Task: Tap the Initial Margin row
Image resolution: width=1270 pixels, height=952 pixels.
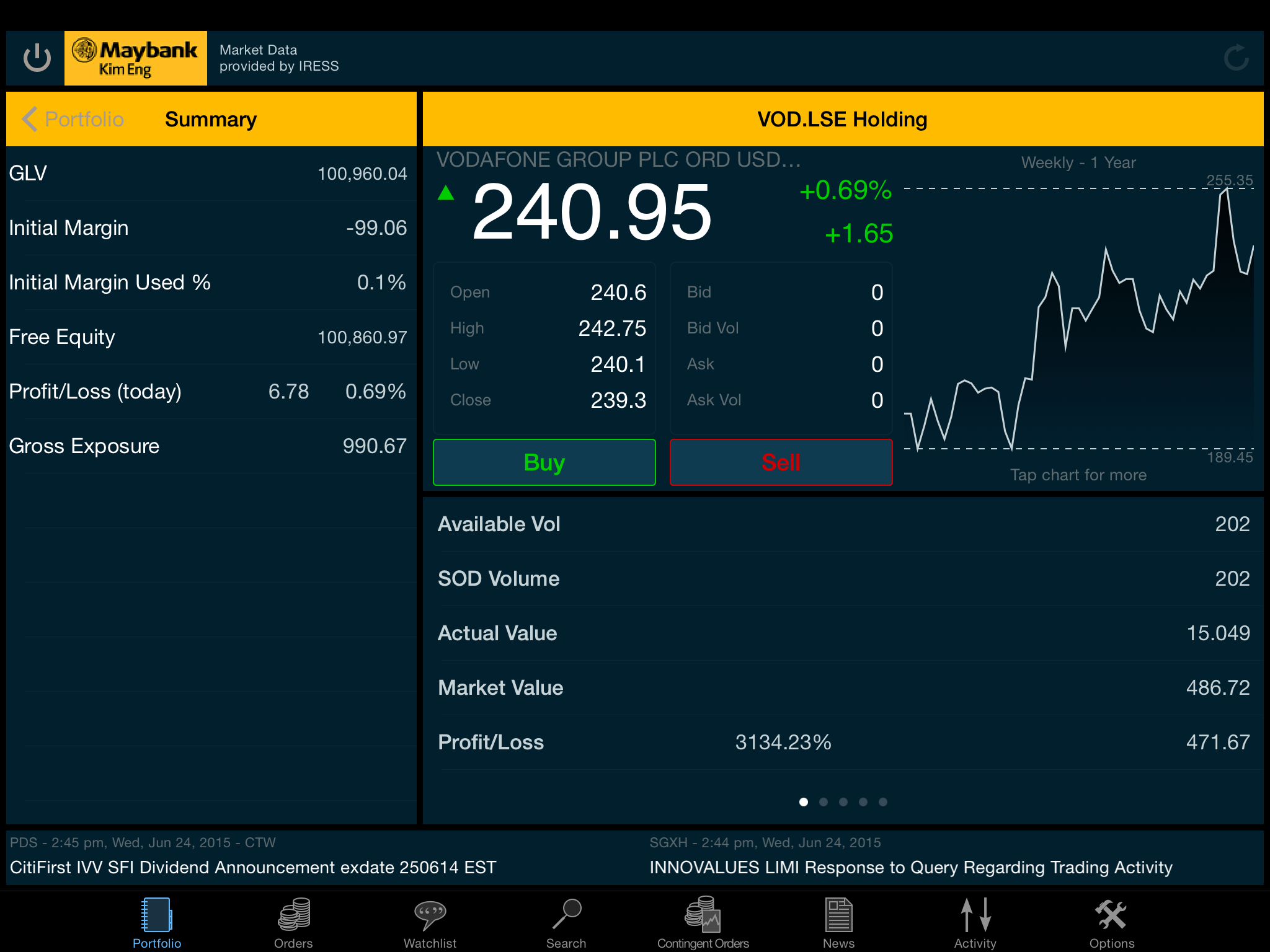Action: tap(211, 228)
